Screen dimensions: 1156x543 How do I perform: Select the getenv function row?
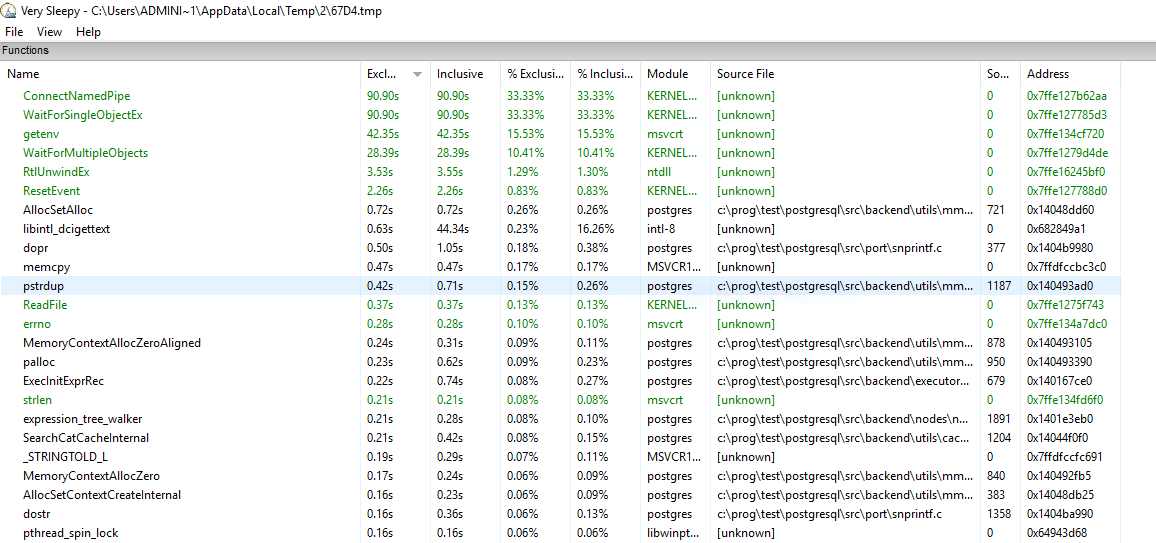tap(41, 134)
